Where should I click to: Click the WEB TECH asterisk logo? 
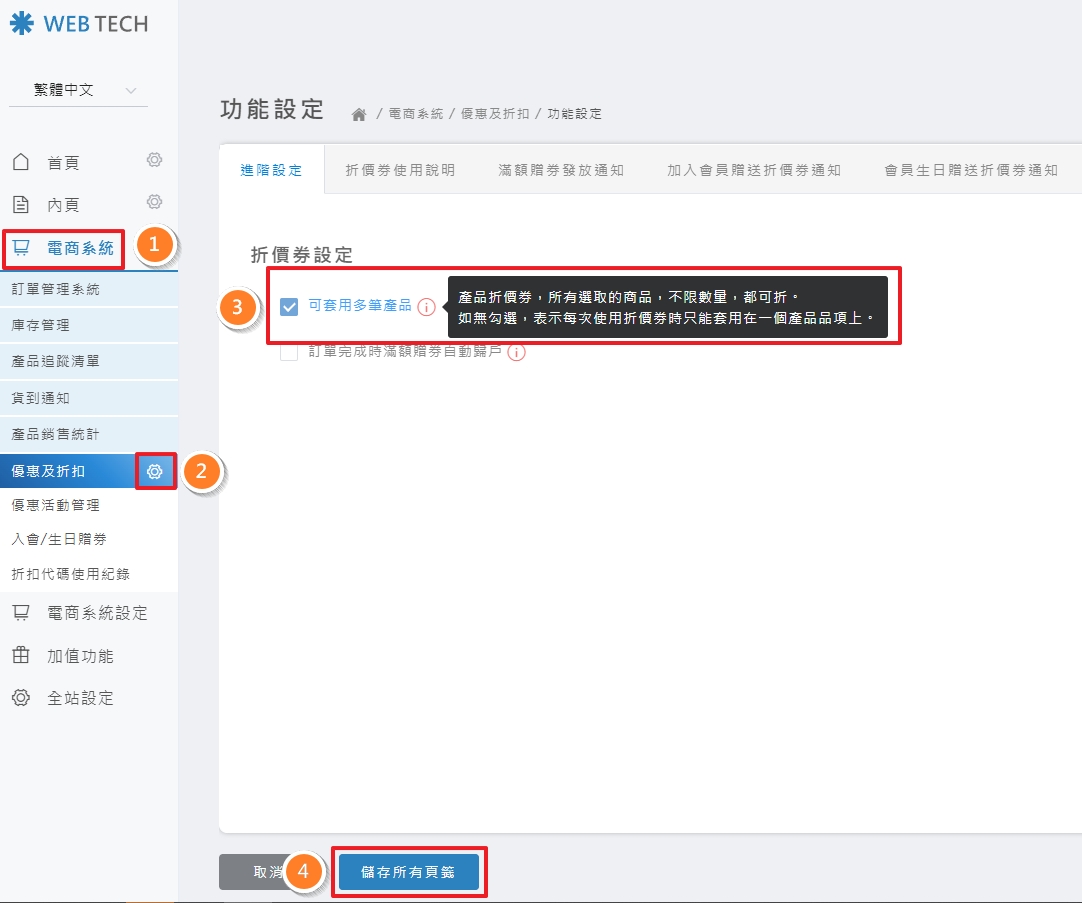point(22,22)
